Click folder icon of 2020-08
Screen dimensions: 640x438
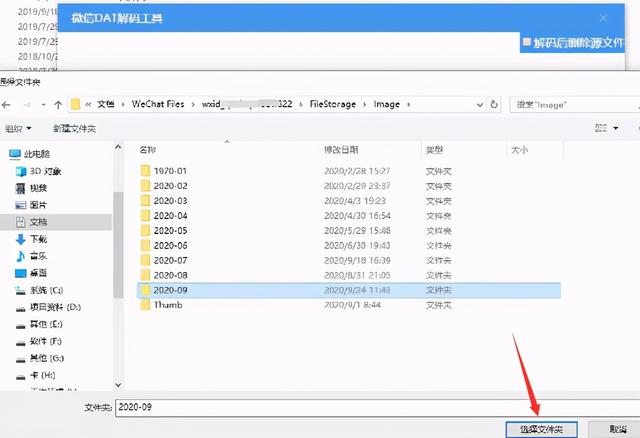point(145,275)
